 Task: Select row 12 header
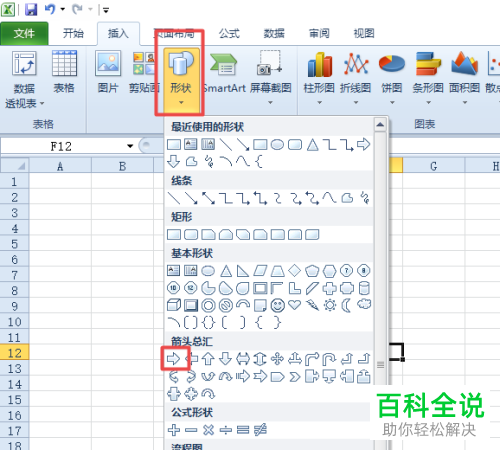14,353
